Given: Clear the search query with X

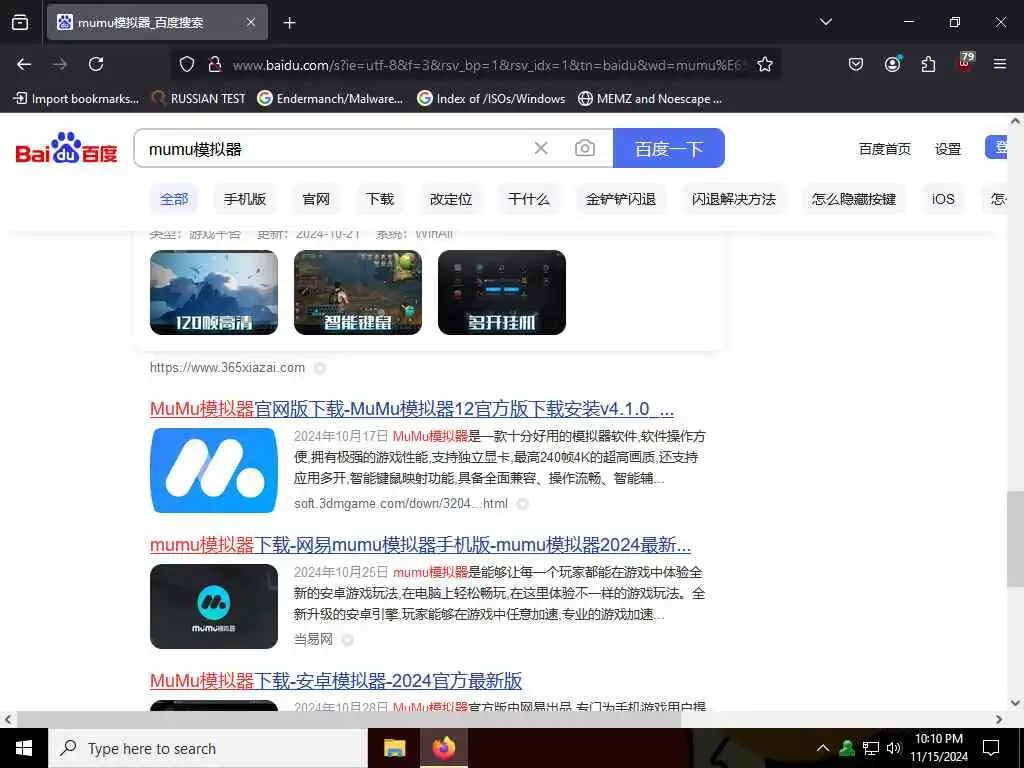Looking at the screenshot, I should [x=541, y=148].
